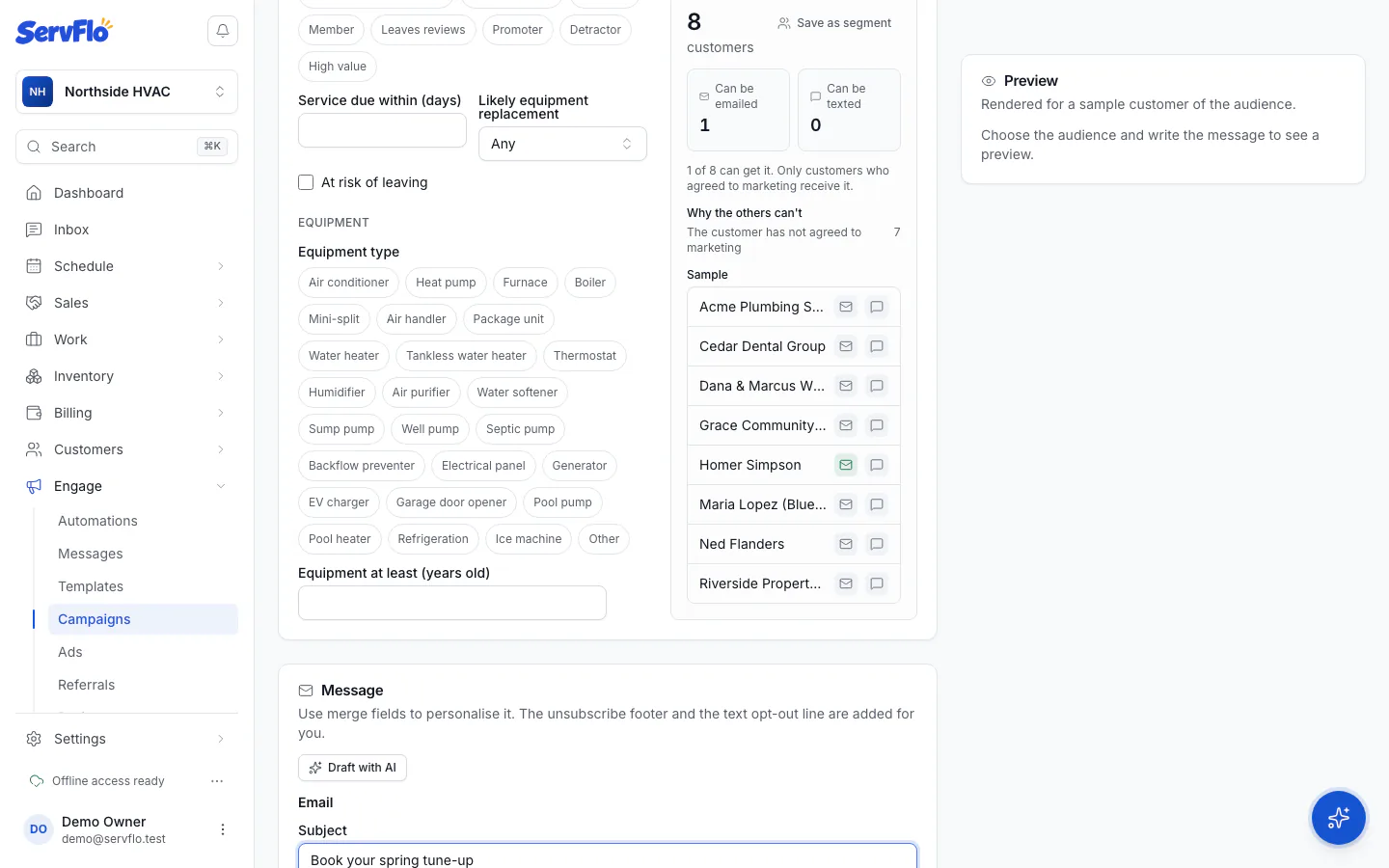Focus the sidebar Search box
1389x868 pixels.
point(126,147)
